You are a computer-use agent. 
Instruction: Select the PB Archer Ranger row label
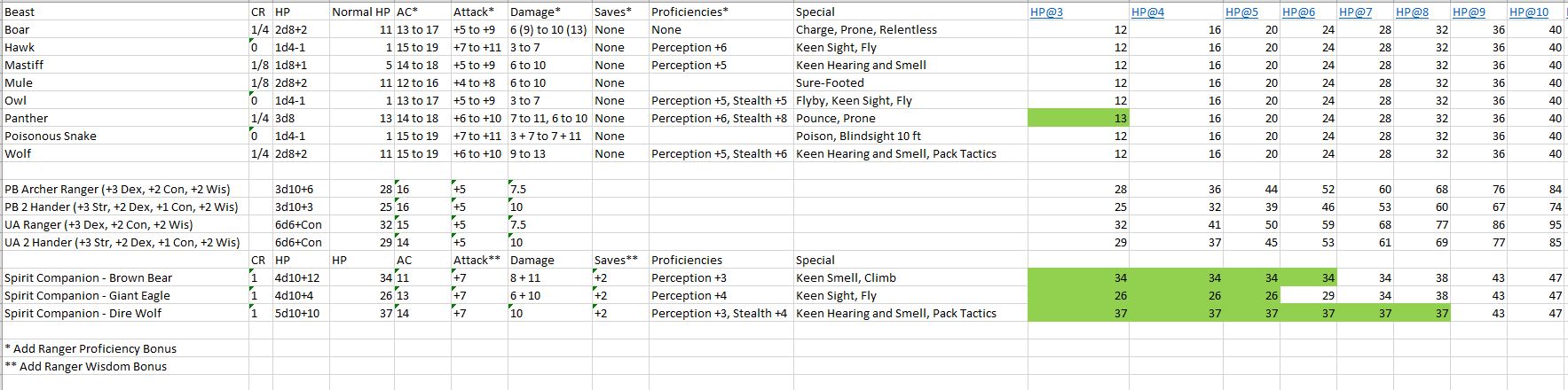[x=125, y=189]
